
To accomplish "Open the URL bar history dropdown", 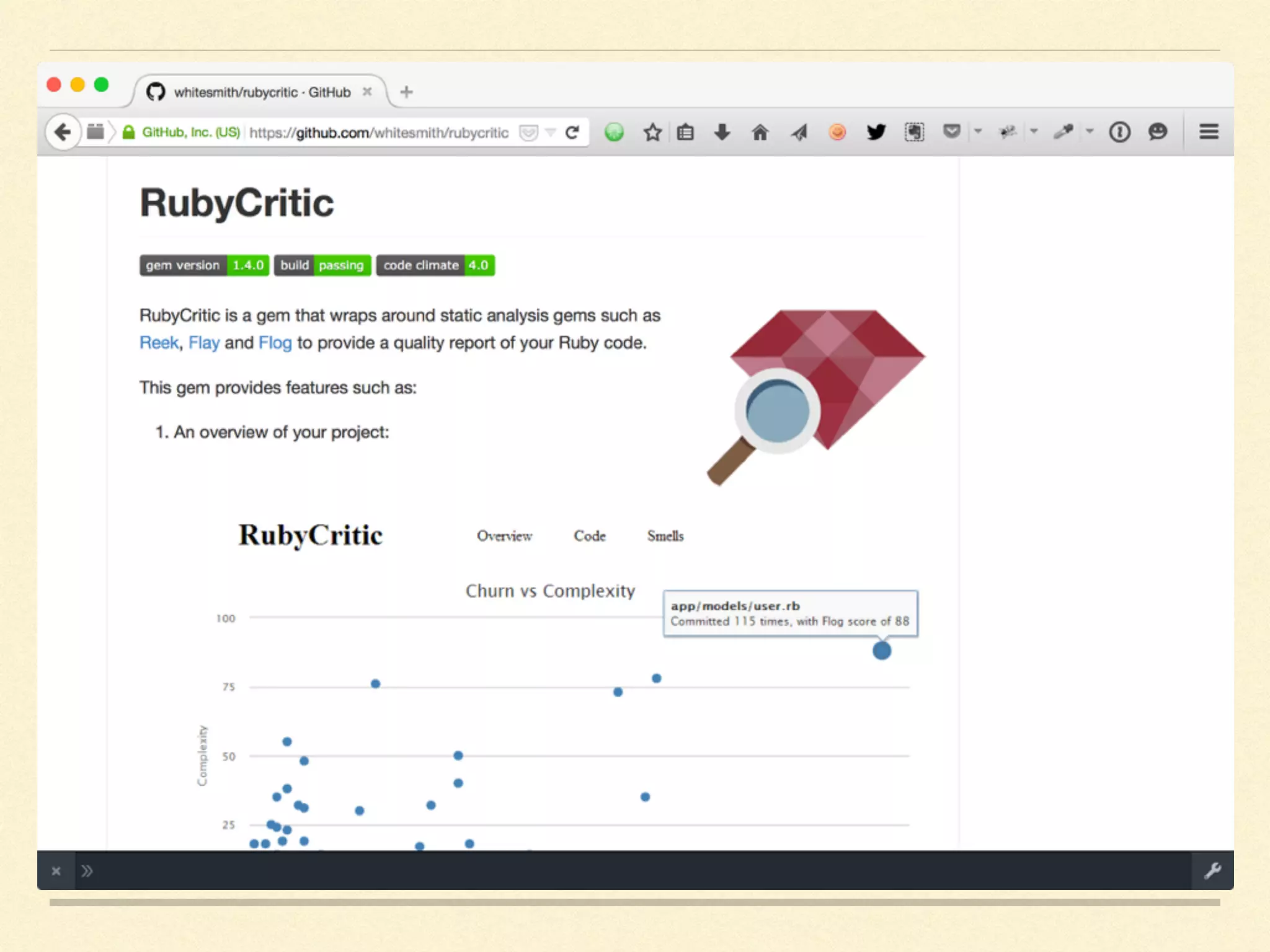I will point(550,132).
